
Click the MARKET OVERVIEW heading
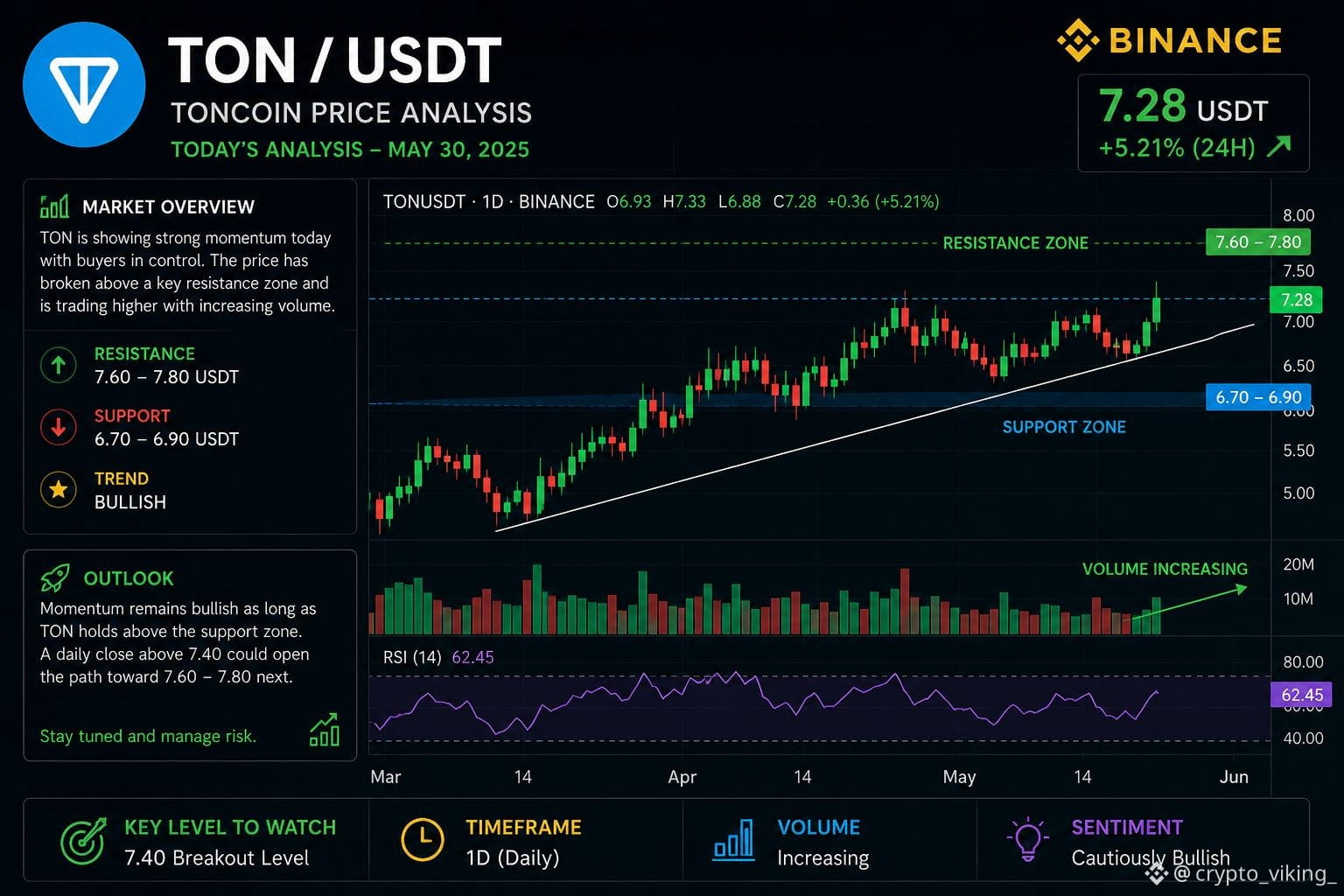coord(168,206)
